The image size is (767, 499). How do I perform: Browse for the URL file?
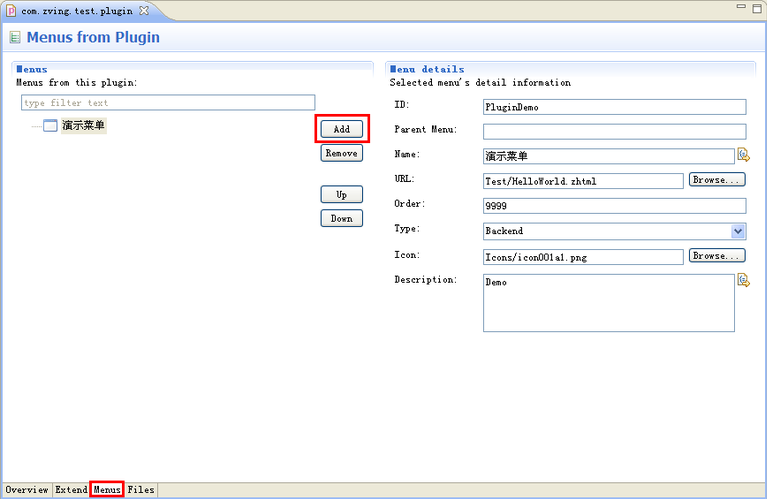click(x=717, y=180)
